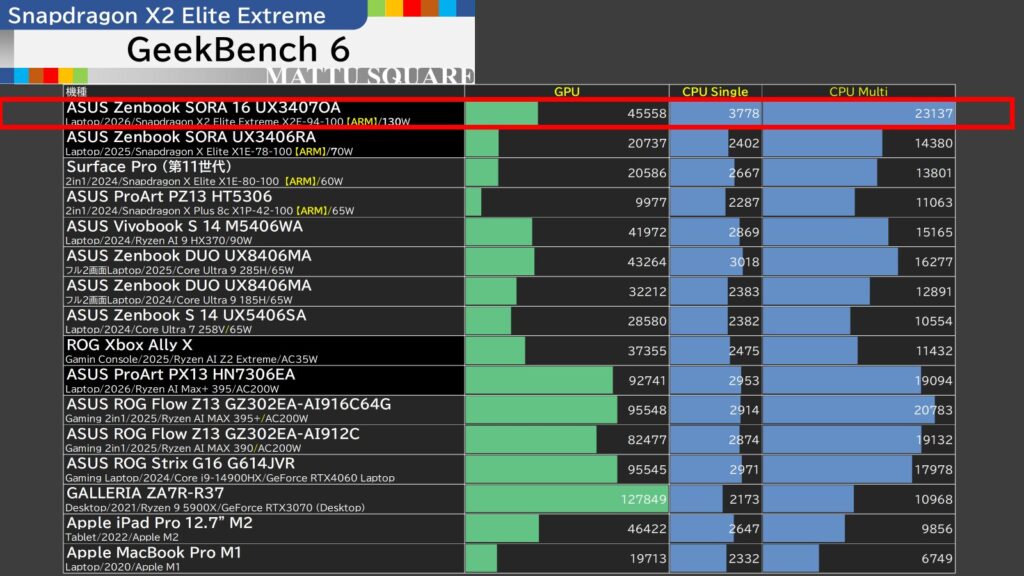Click the CPU Multi column header

click(x=858, y=91)
